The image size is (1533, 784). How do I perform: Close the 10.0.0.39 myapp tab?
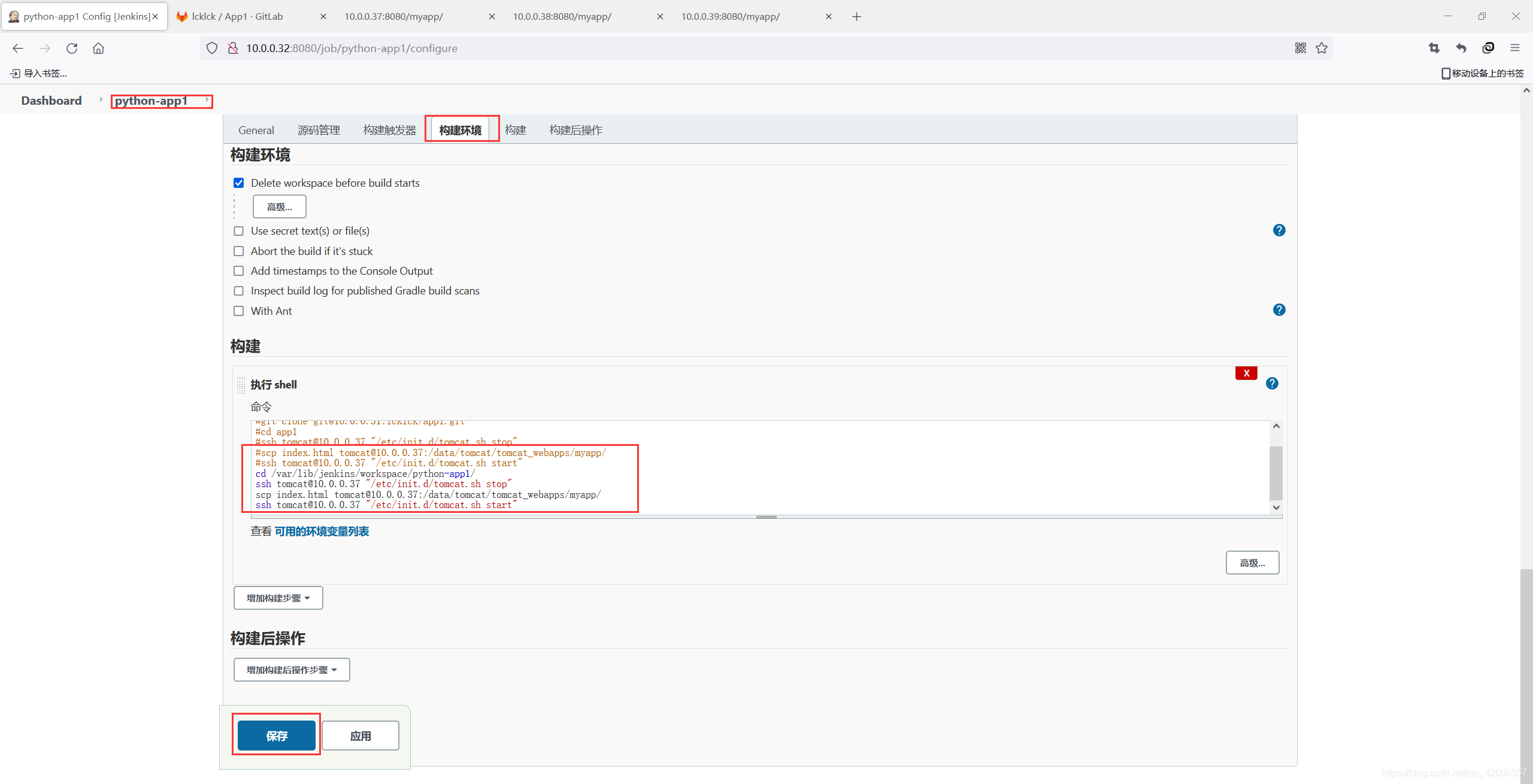[829, 17]
